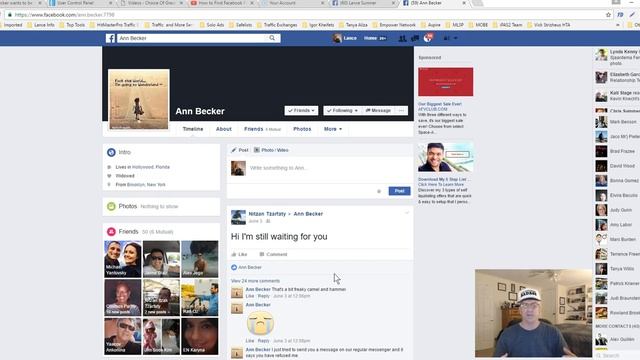
Task: Open the Following dropdown button
Action: pyautogui.click(x=342, y=111)
